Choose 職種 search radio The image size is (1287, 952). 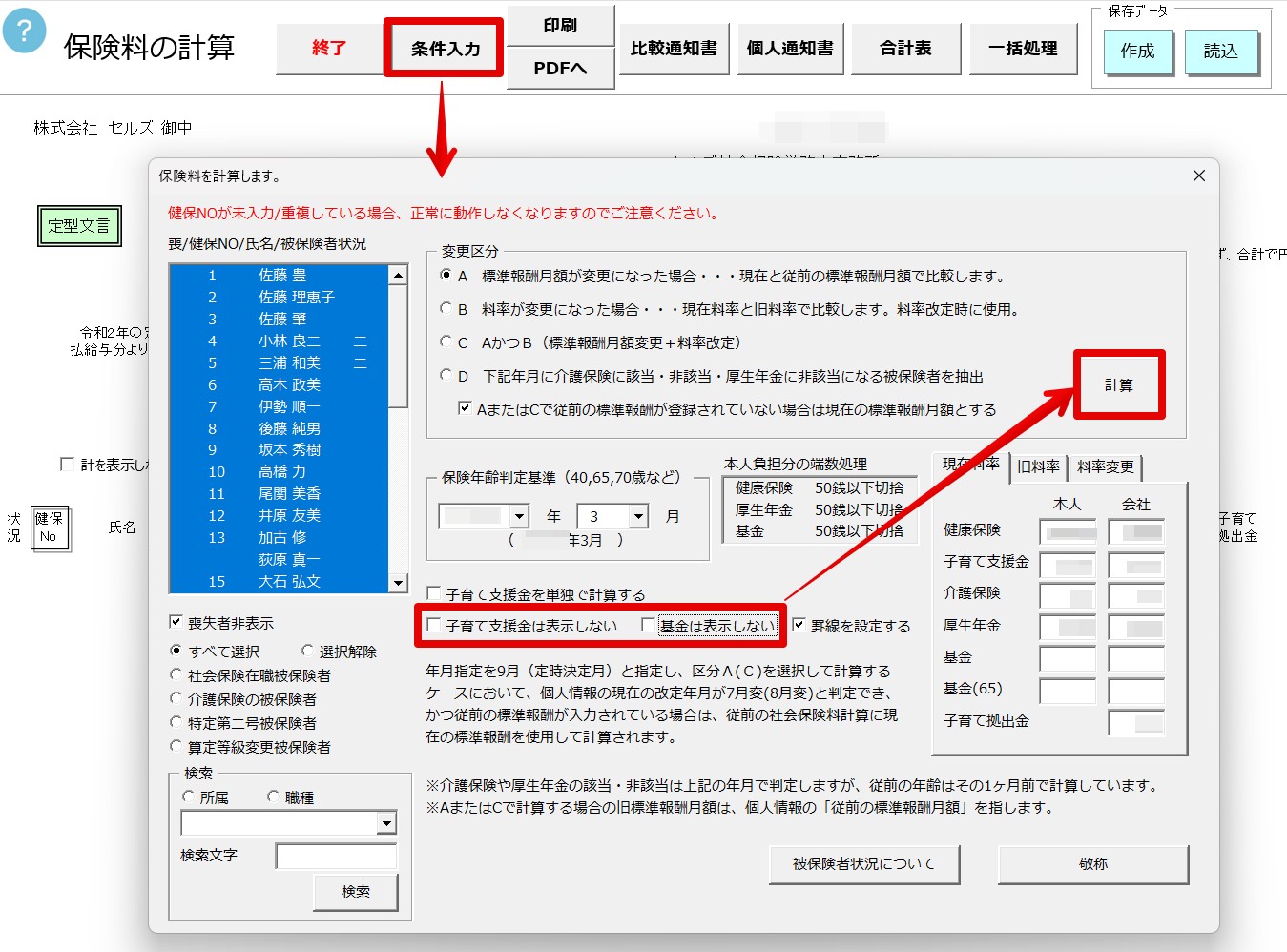[x=274, y=797]
